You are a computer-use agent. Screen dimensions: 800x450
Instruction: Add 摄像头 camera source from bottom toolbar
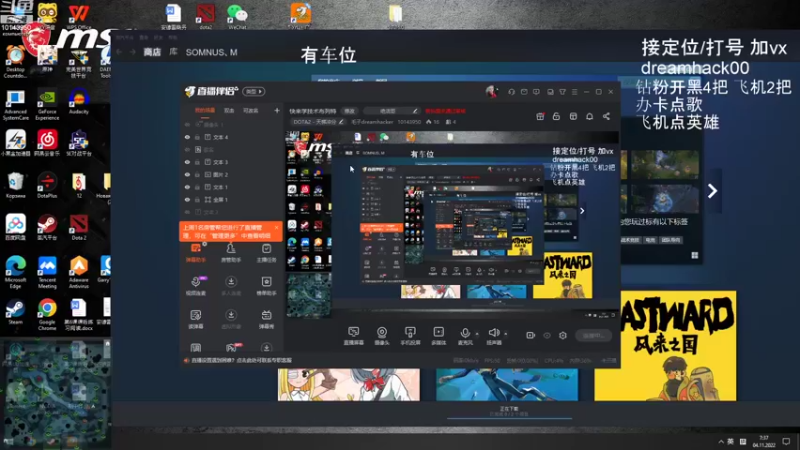pyautogui.click(x=382, y=336)
